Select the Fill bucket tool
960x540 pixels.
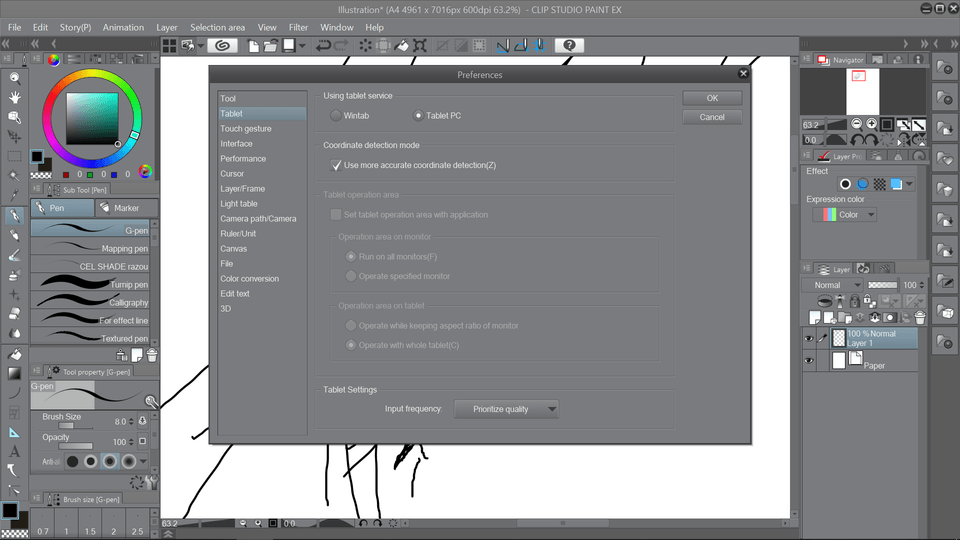14,354
